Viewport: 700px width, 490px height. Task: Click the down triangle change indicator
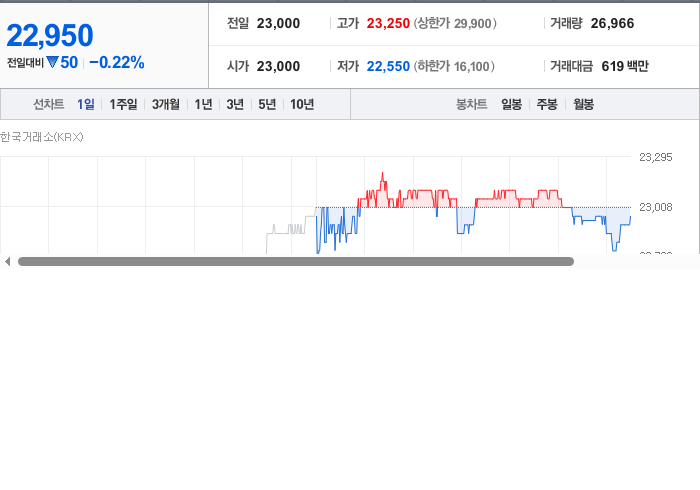pyautogui.click(x=52, y=62)
